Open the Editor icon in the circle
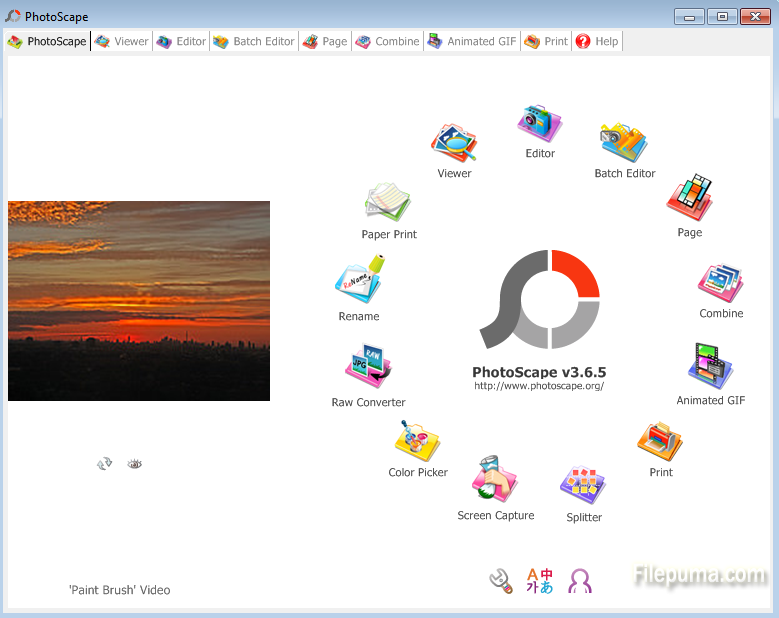The height and width of the screenshot is (618, 779). [540, 124]
